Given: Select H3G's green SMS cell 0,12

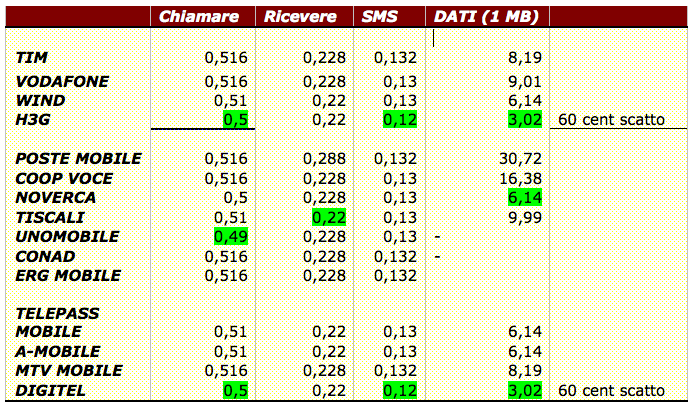Looking at the screenshot, I should [x=400, y=120].
